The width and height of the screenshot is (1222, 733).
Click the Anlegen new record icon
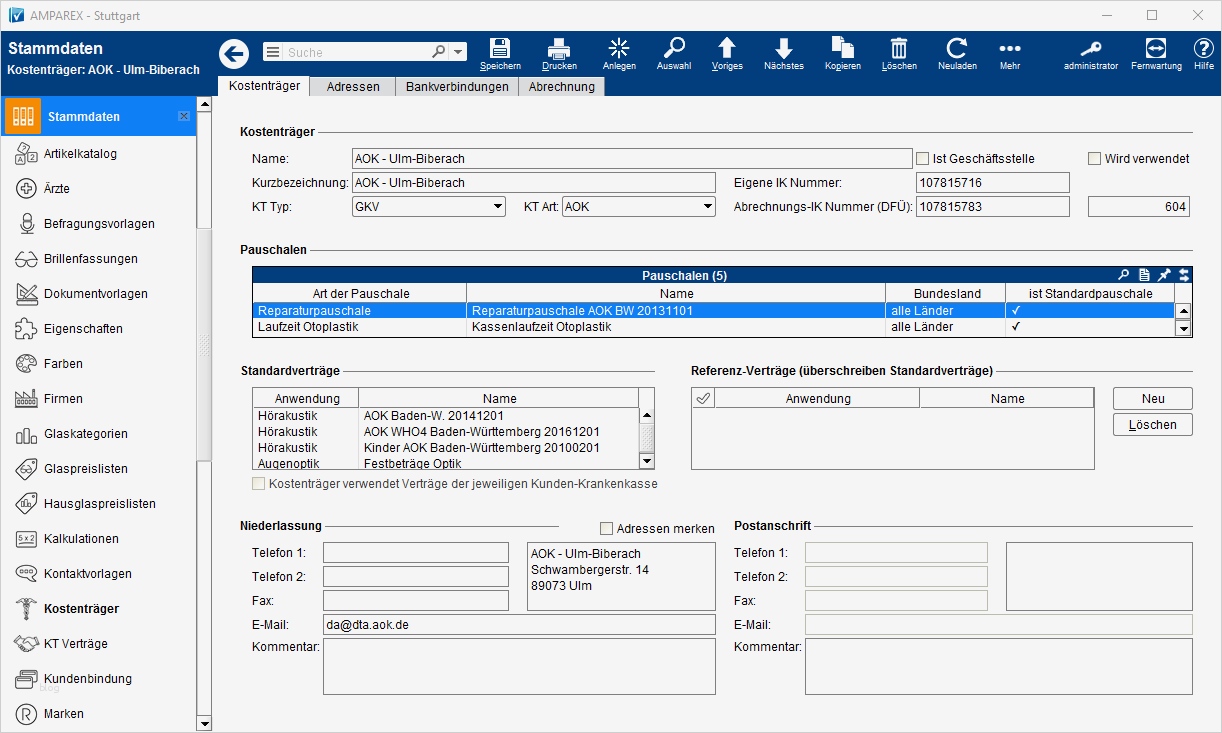[619, 49]
